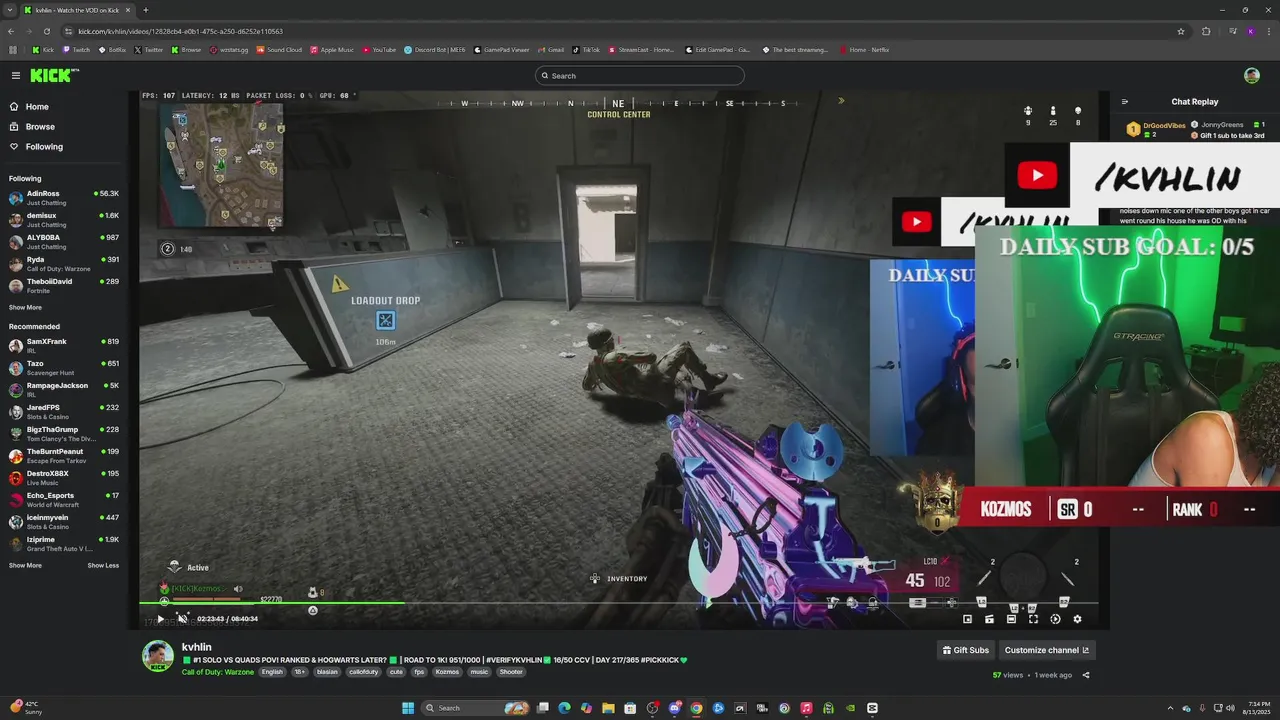
Task: Open Following in sidebar
Action: click(44, 147)
